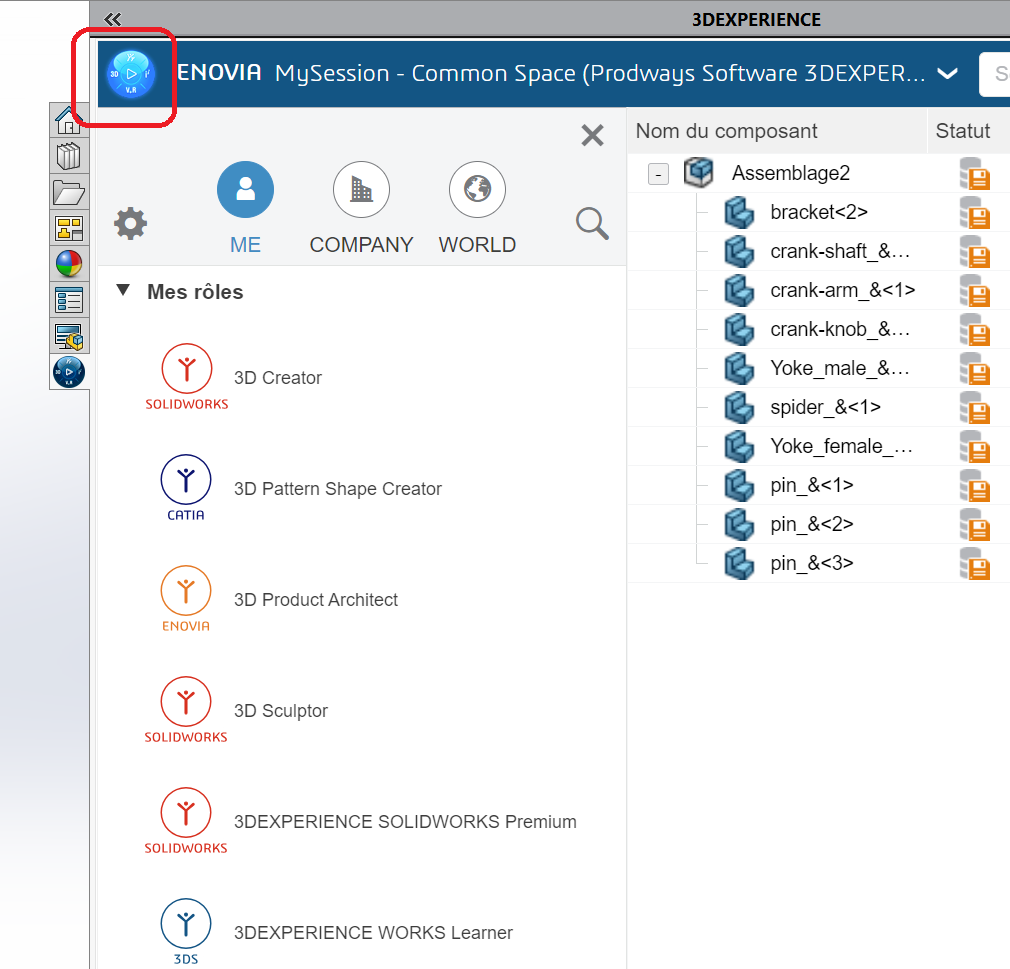The image size is (1010, 969).
Task: Select the 3D Sculptor role
Action: [x=281, y=710]
